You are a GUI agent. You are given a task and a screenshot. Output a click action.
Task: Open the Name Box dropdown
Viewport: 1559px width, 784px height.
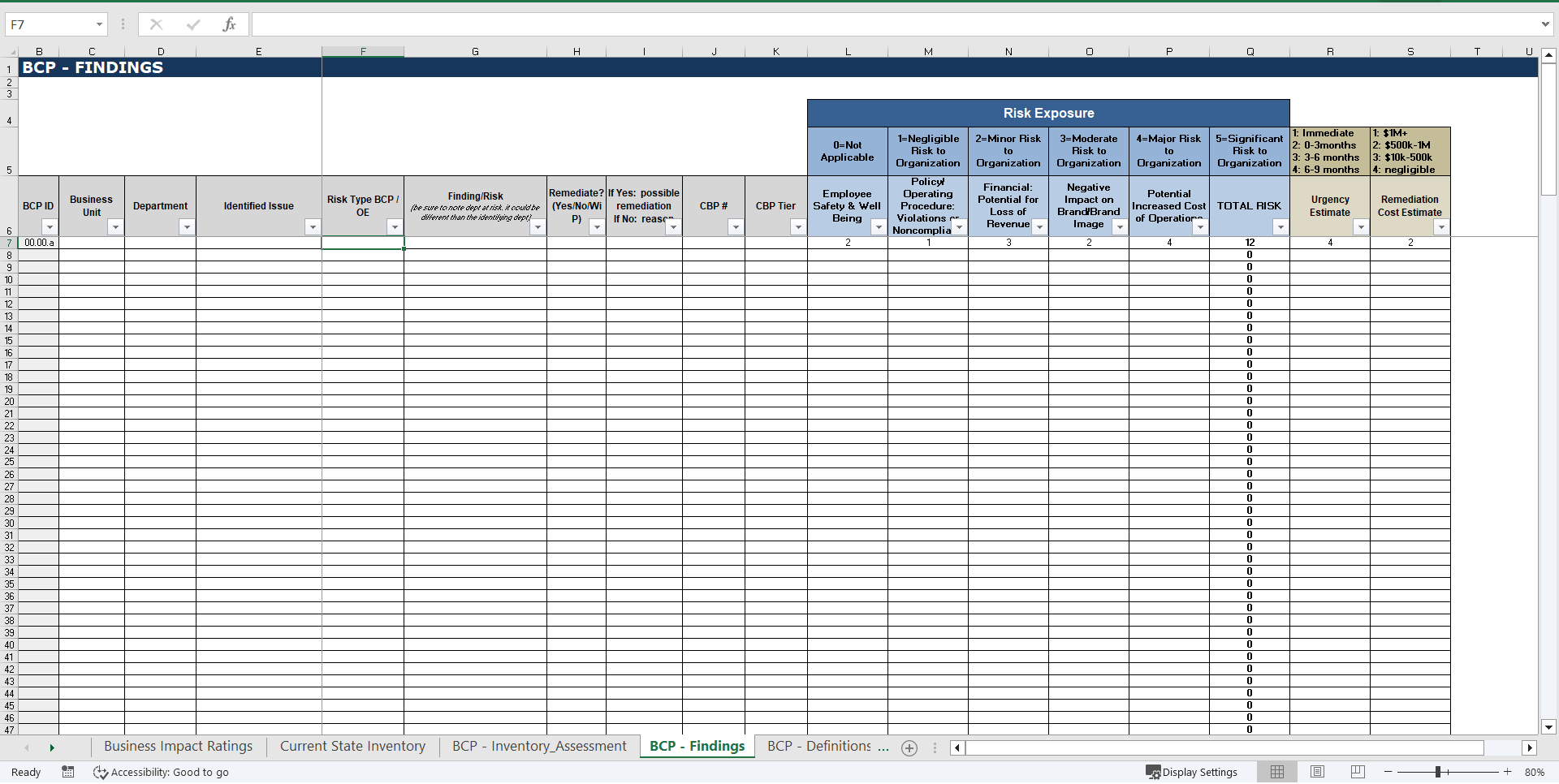click(x=101, y=24)
